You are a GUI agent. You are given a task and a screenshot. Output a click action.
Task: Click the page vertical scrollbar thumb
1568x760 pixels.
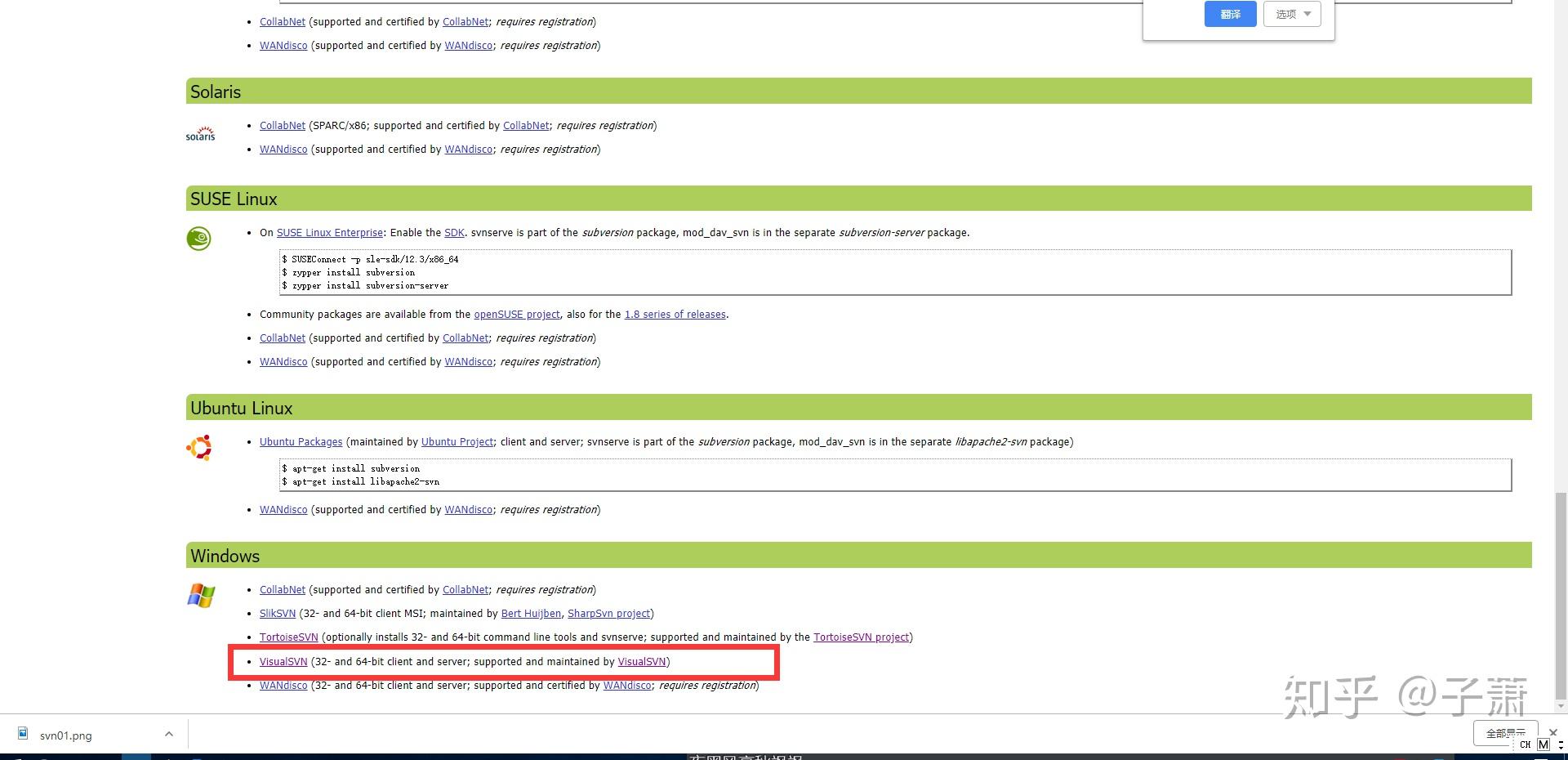[1561, 595]
